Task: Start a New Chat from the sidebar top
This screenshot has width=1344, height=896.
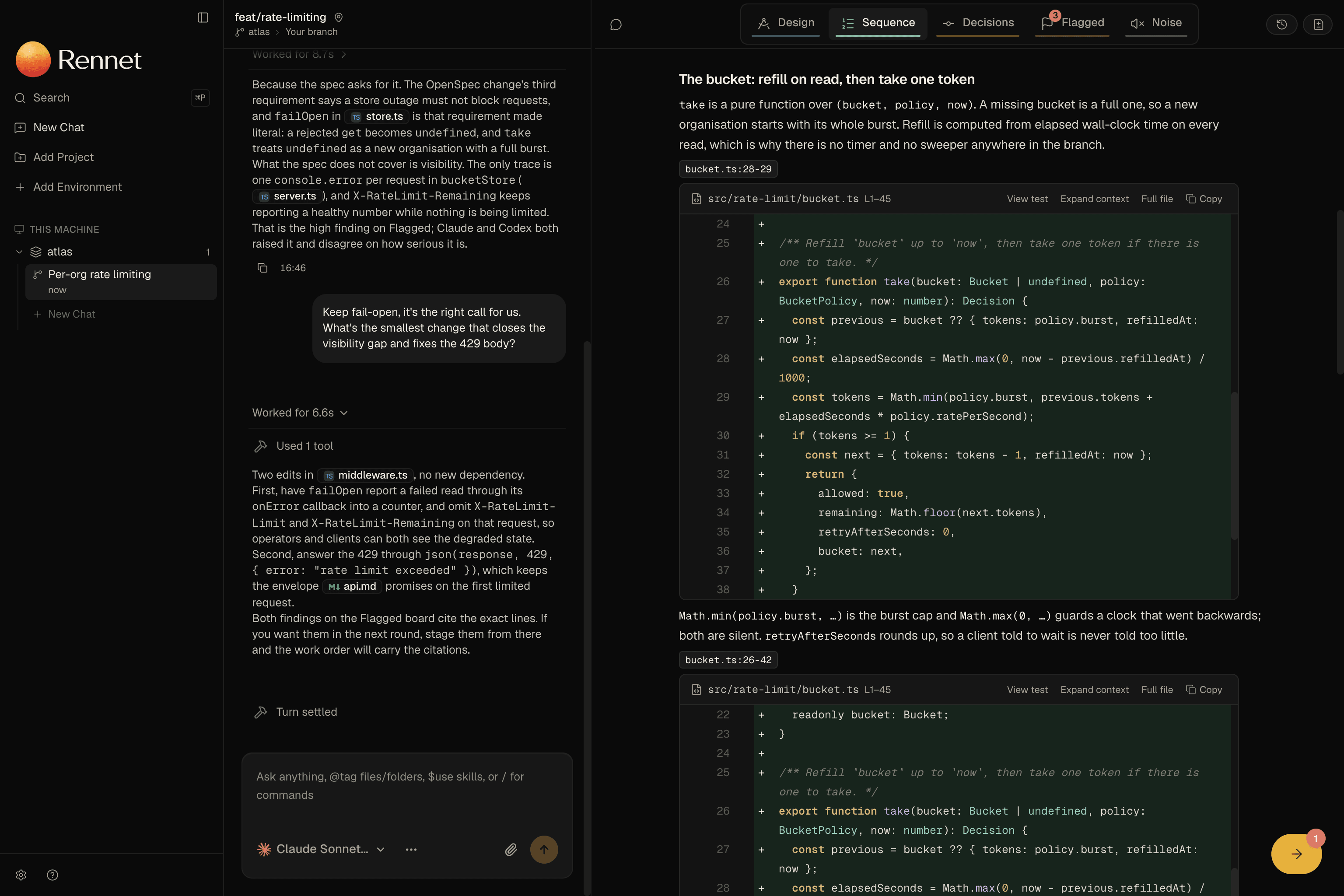Action: 112,127
